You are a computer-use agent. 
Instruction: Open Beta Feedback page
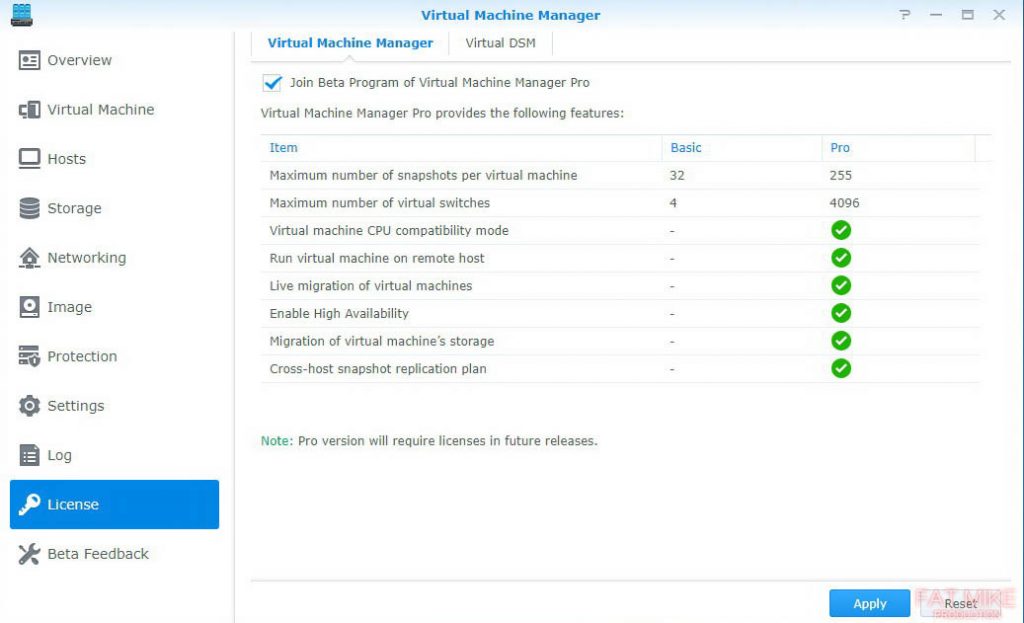(x=114, y=554)
